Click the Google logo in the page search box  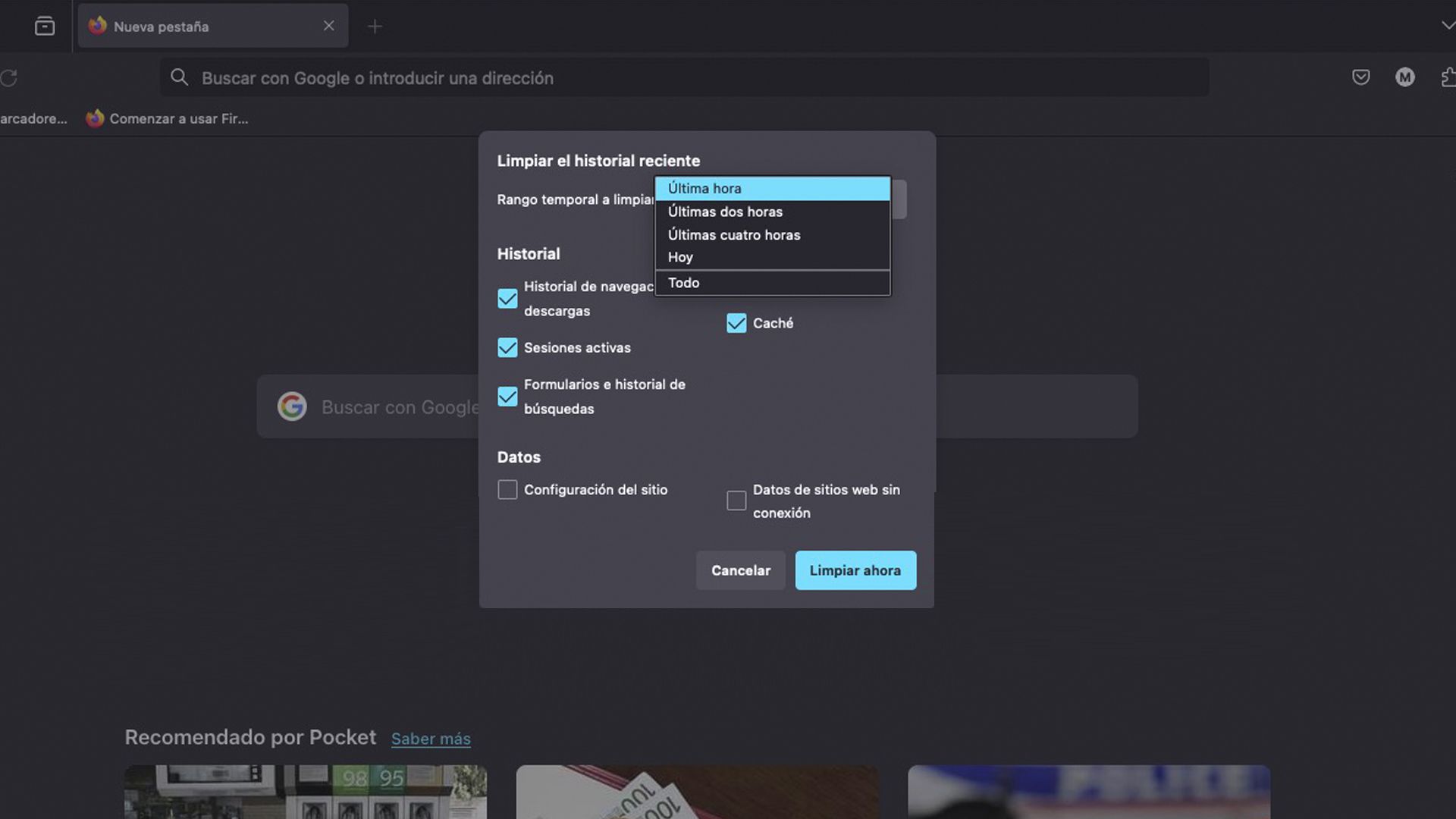pos(293,406)
